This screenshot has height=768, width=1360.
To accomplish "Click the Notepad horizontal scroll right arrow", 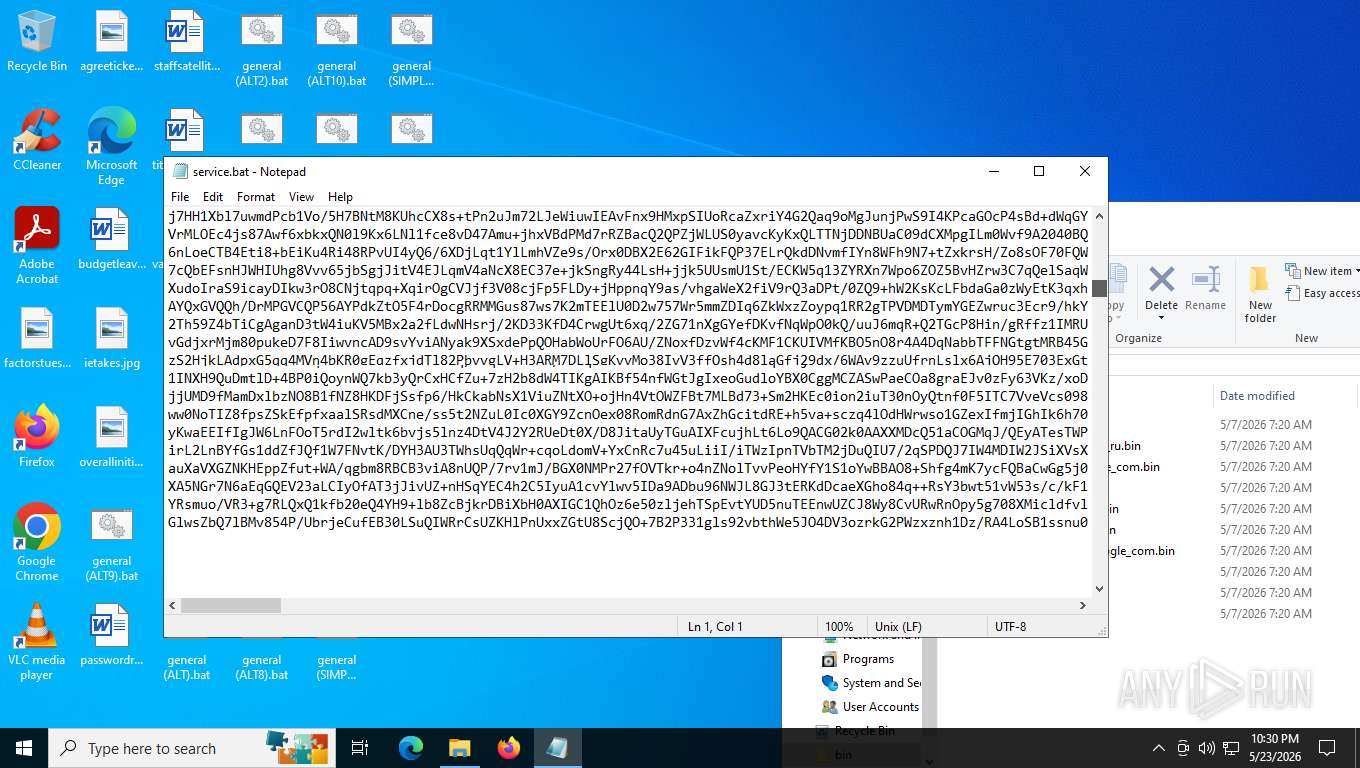I will coord(1082,606).
